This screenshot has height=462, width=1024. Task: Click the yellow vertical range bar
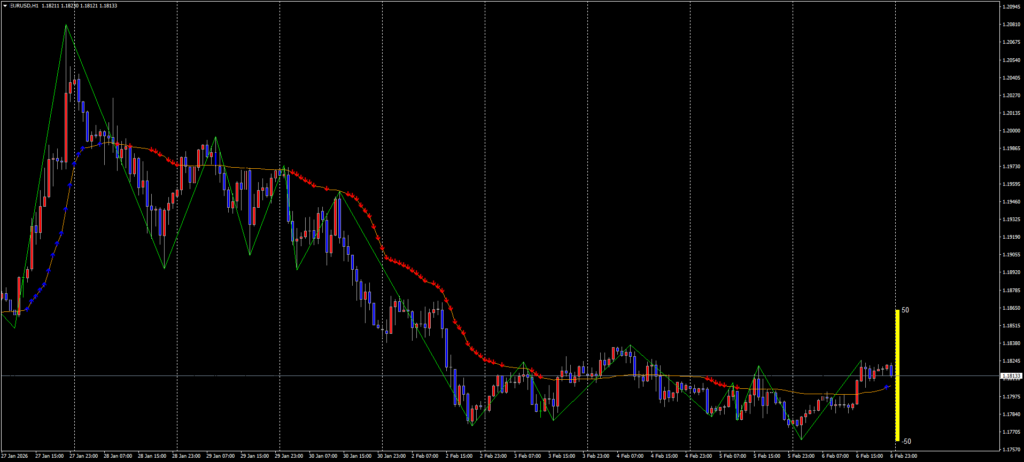pyautogui.click(x=896, y=375)
